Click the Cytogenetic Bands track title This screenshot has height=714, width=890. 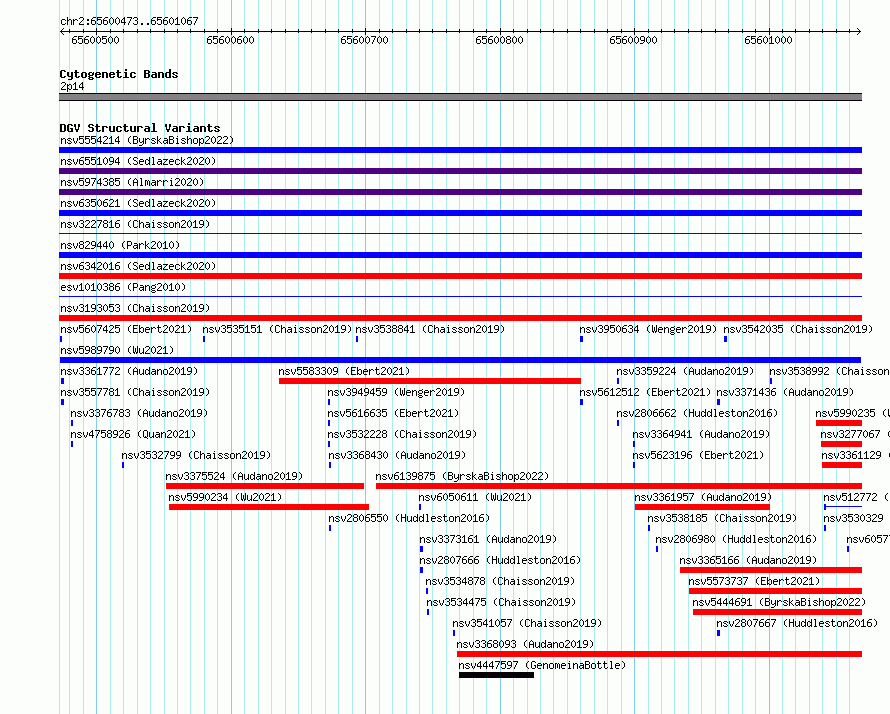[x=119, y=74]
